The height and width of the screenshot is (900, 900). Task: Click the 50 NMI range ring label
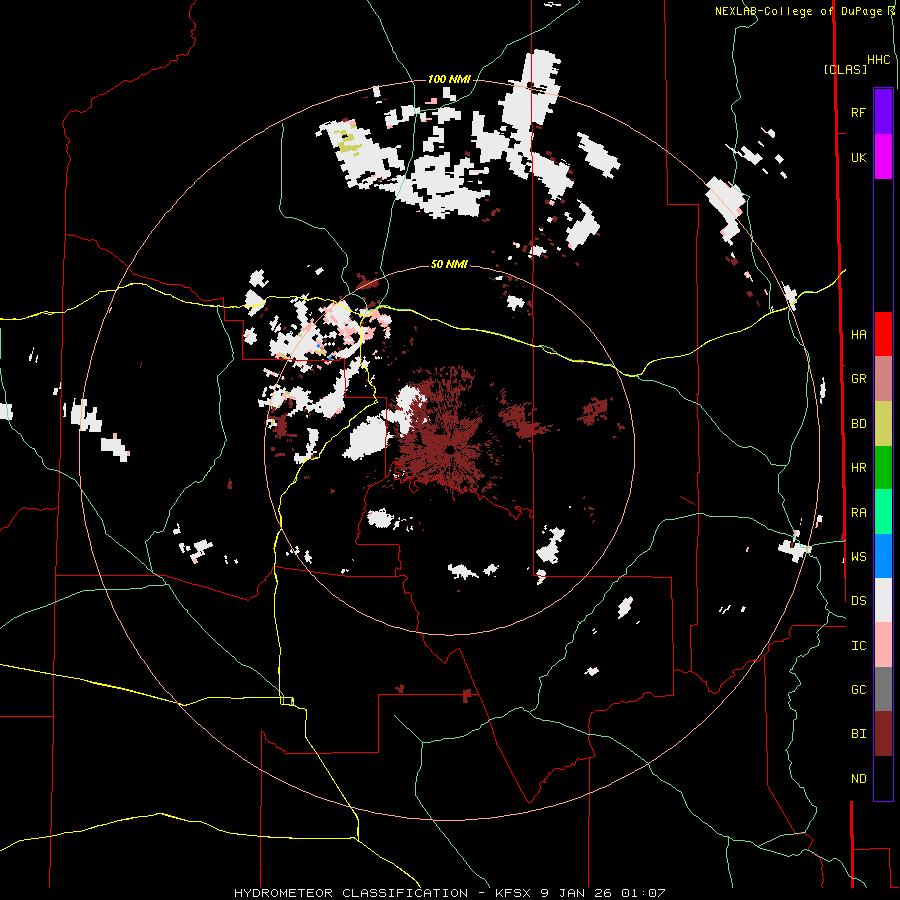(449, 265)
